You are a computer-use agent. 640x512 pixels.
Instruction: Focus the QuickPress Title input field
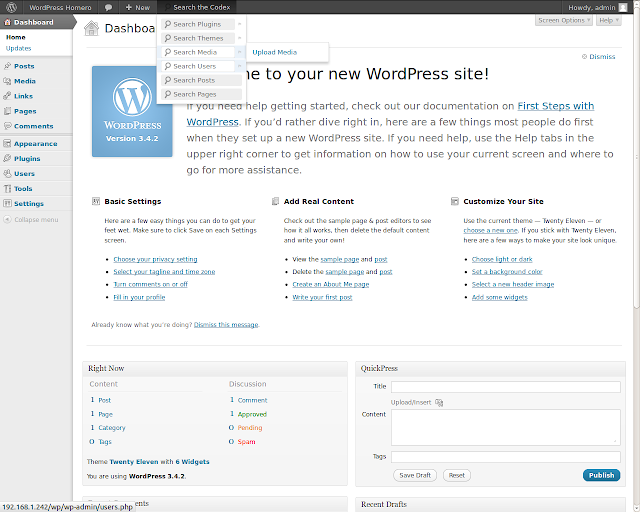[506, 387]
